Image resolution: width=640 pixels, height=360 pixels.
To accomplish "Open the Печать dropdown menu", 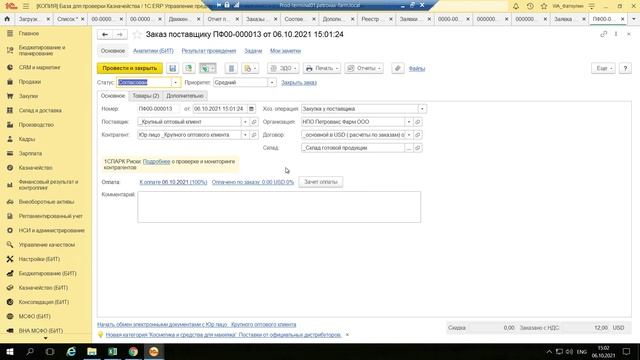I will (x=322, y=69).
